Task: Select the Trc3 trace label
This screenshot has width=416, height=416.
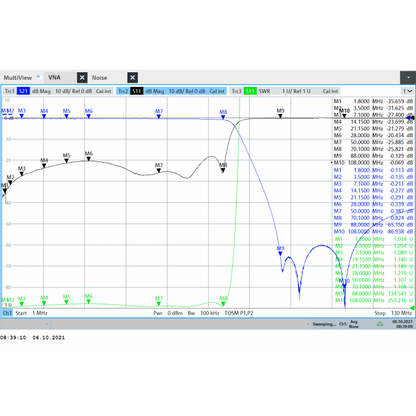Action: 236,91
